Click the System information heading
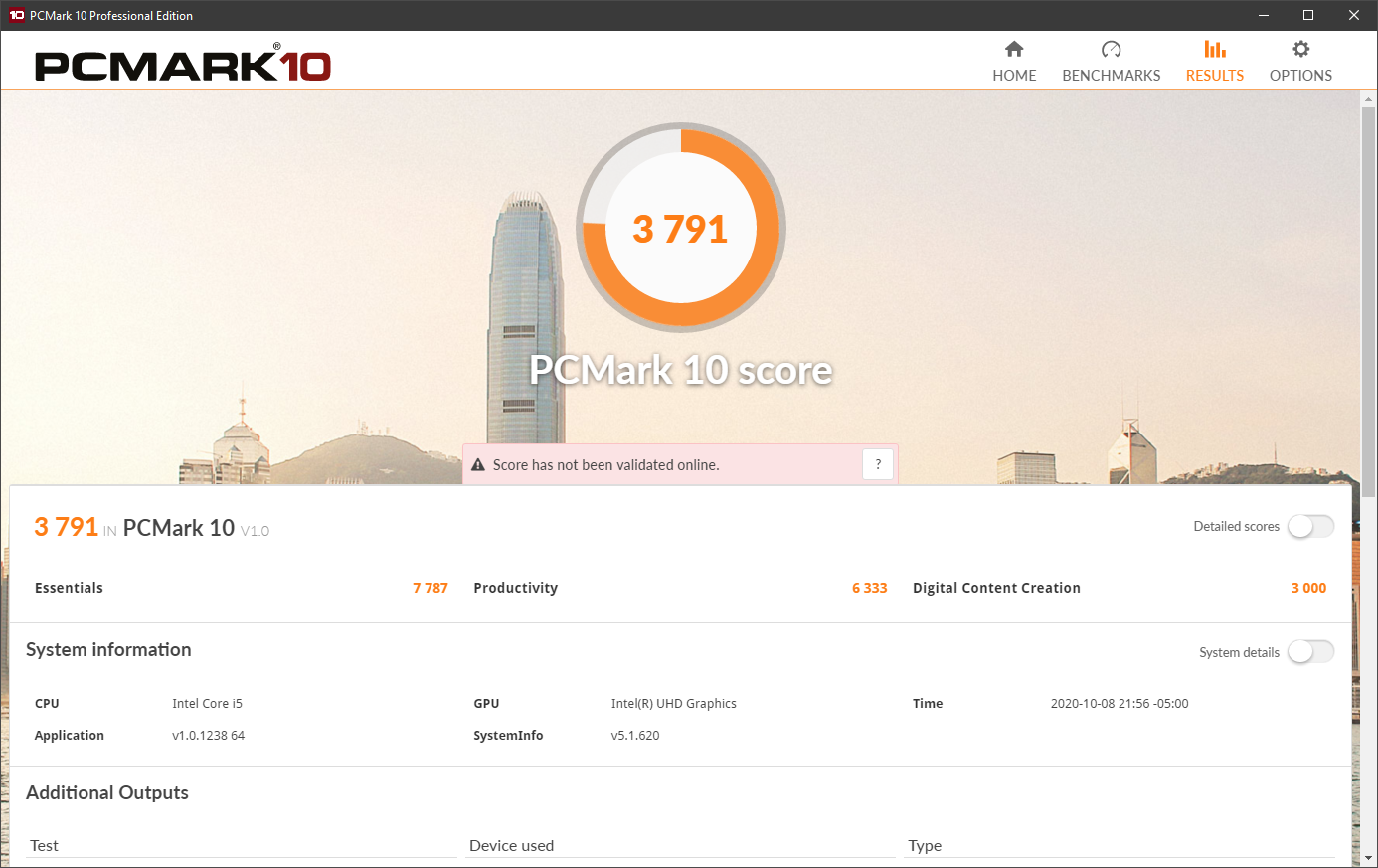The image size is (1378, 868). coord(108,650)
